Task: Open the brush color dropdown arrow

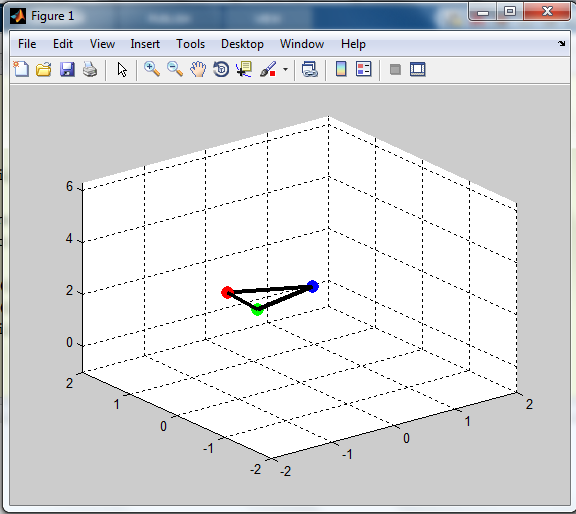Action: (285, 69)
